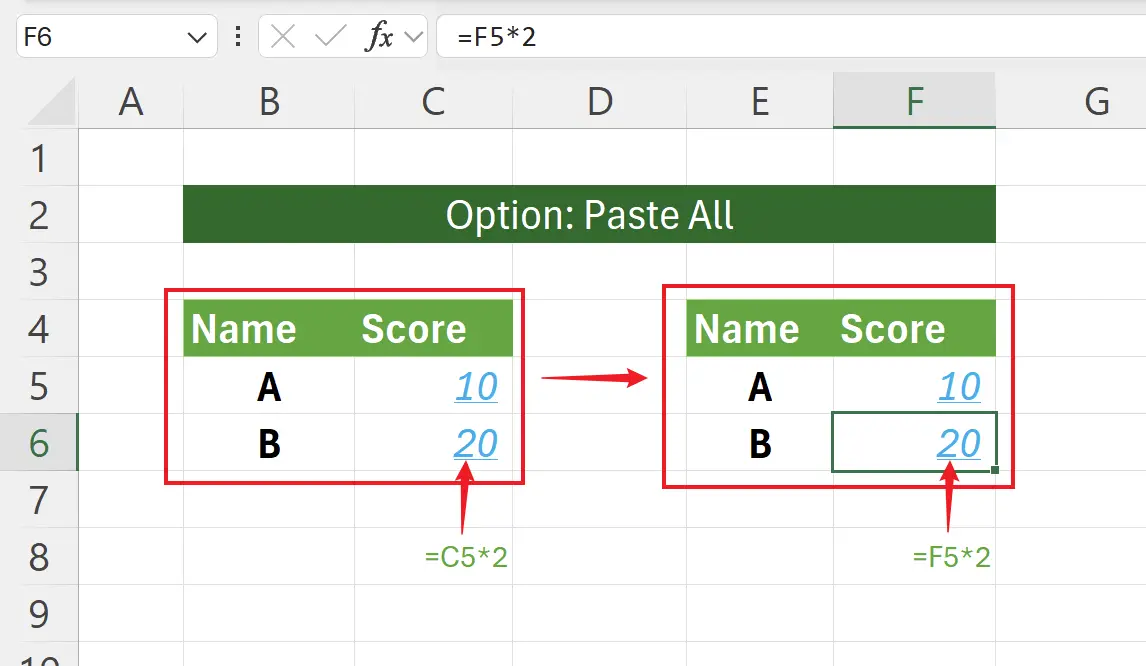The width and height of the screenshot is (1146, 666).
Task: Select row 6 header
Action: [39, 443]
